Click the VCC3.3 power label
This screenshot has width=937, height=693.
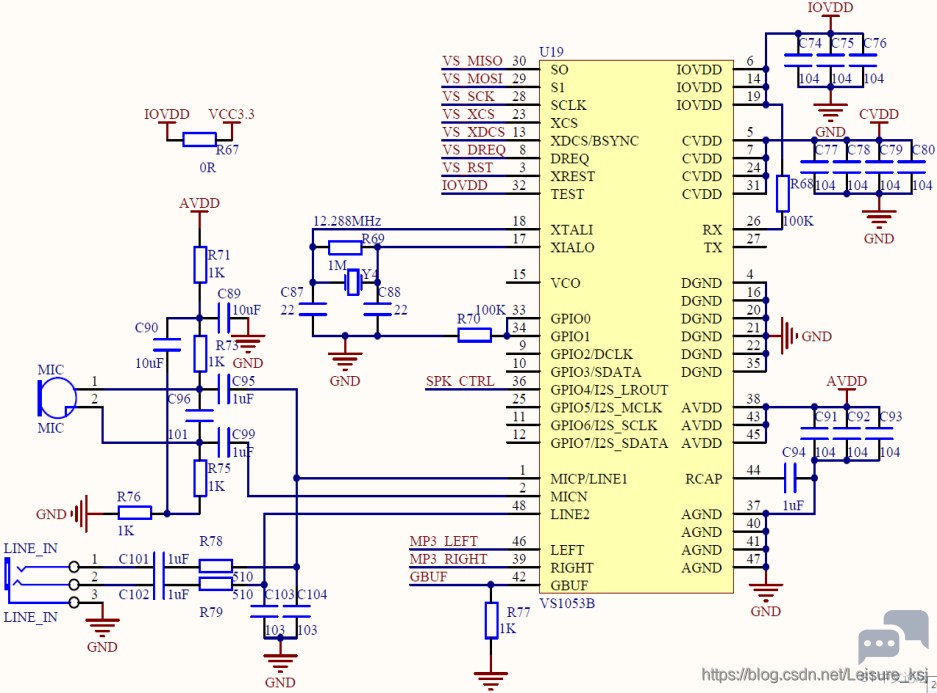click(x=231, y=114)
